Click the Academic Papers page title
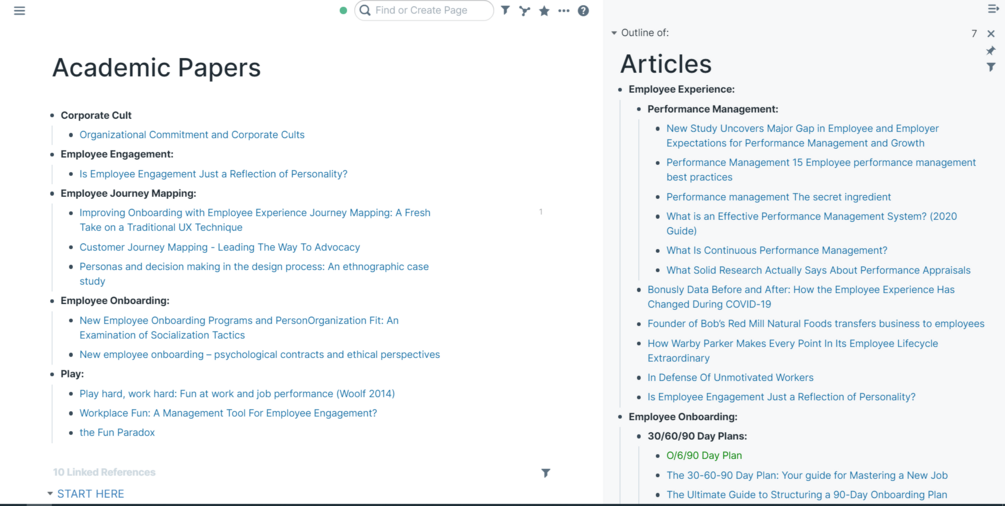This screenshot has height=506, width=1005. pyautogui.click(x=156, y=67)
